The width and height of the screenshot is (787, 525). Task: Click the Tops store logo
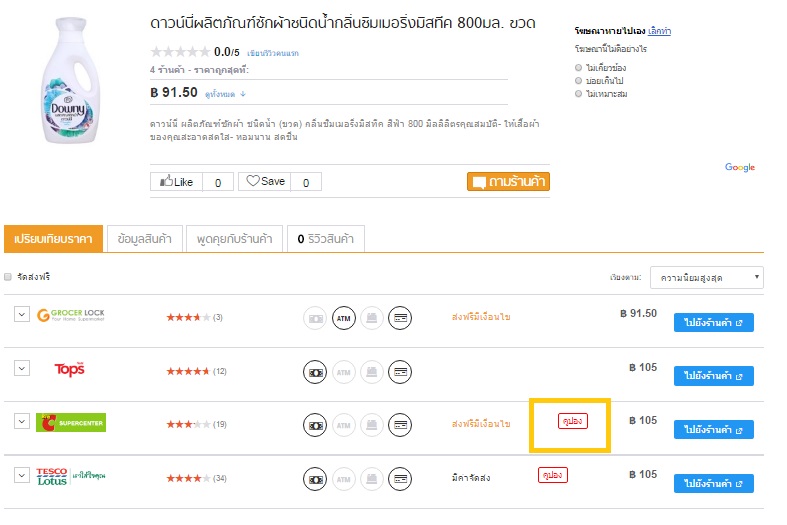point(69,369)
